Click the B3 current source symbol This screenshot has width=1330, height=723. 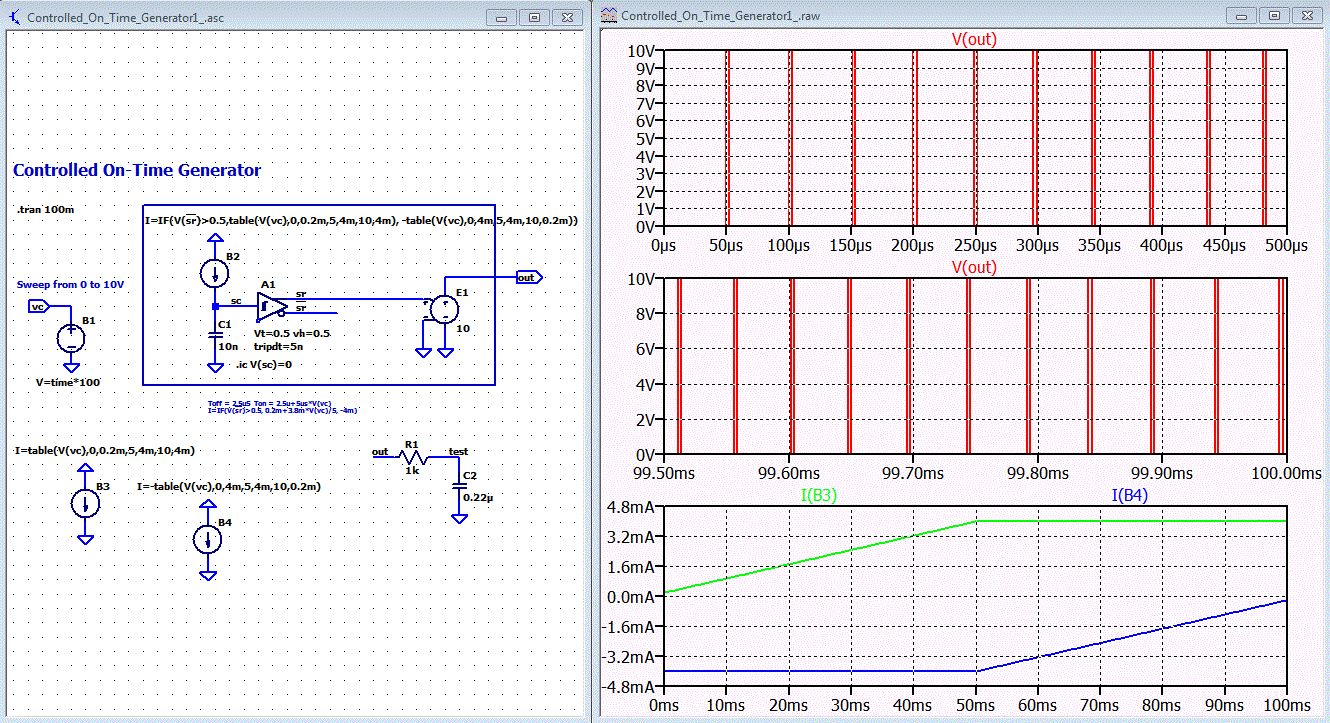[x=85, y=503]
